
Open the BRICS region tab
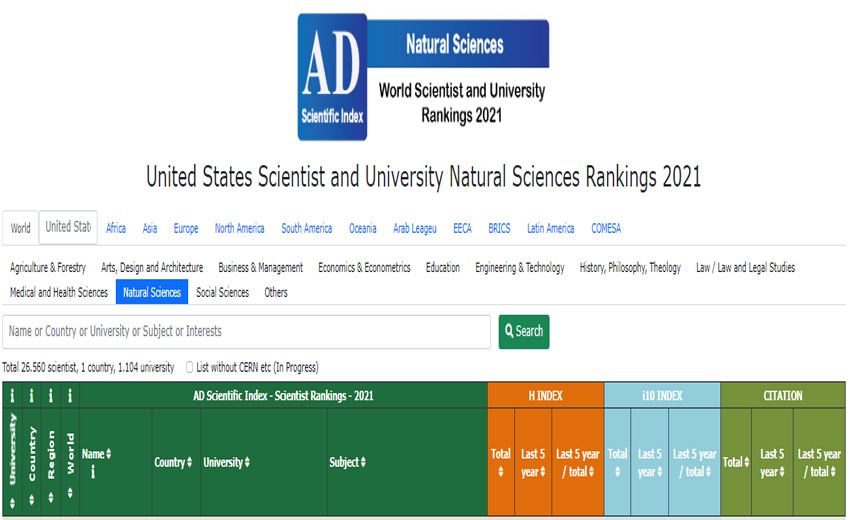(x=499, y=228)
